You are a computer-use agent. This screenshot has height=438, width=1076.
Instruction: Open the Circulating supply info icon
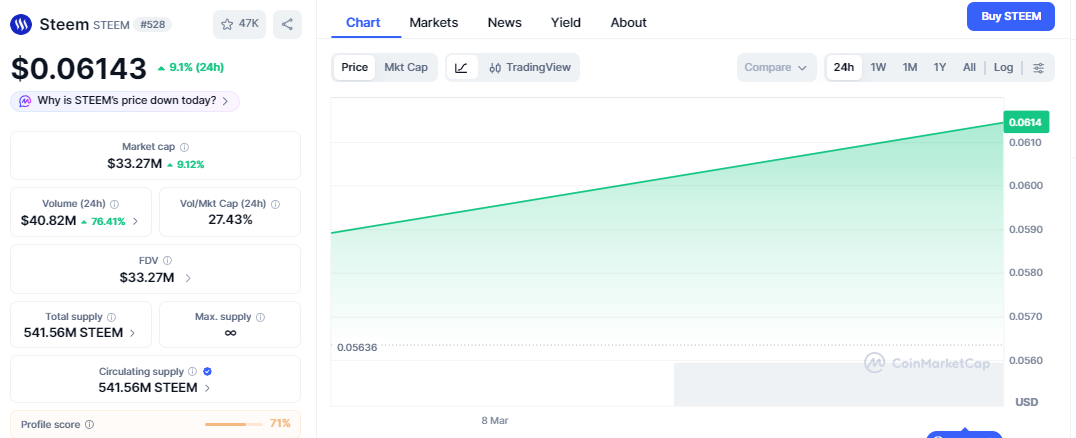pos(193,371)
